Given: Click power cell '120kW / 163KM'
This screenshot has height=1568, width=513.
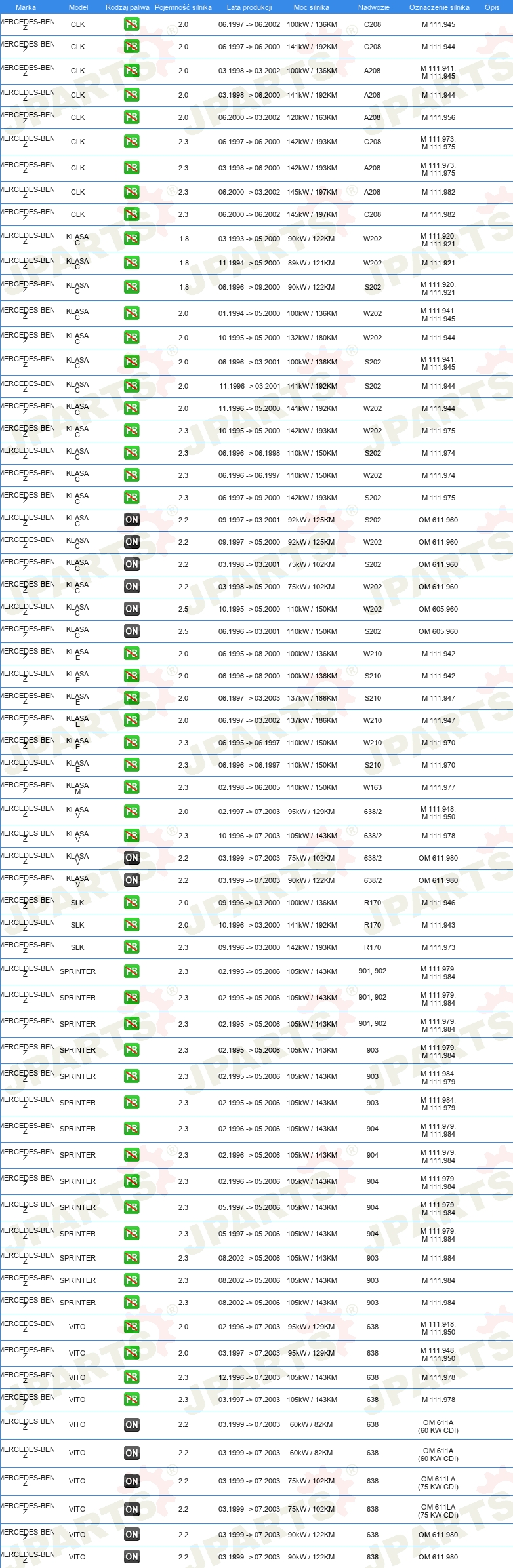Looking at the screenshot, I should pyautogui.click(x=312, y=117).
